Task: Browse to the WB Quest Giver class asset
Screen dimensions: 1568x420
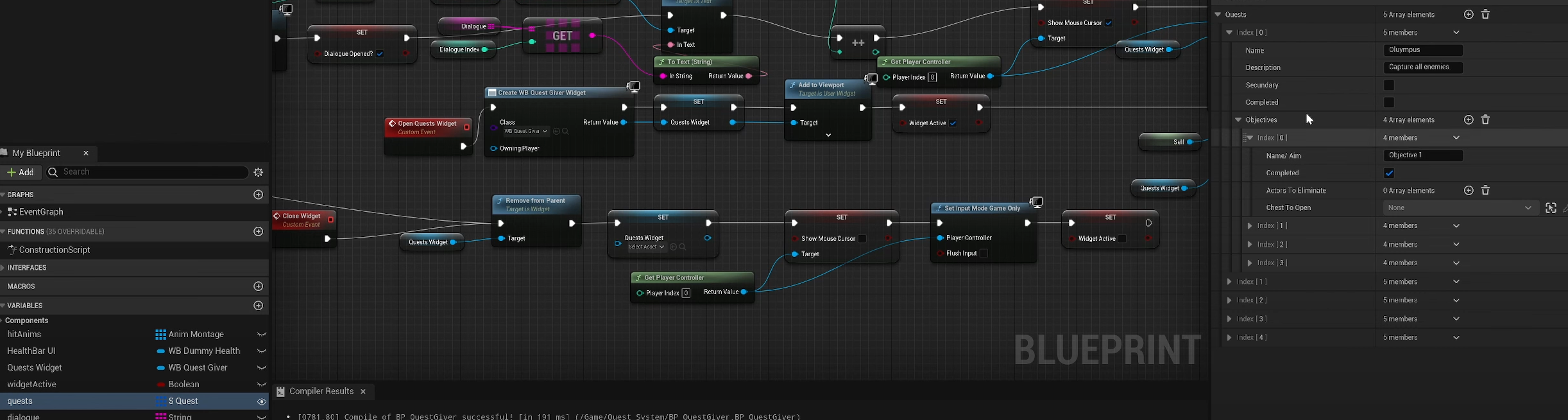Action: [566, 132]
